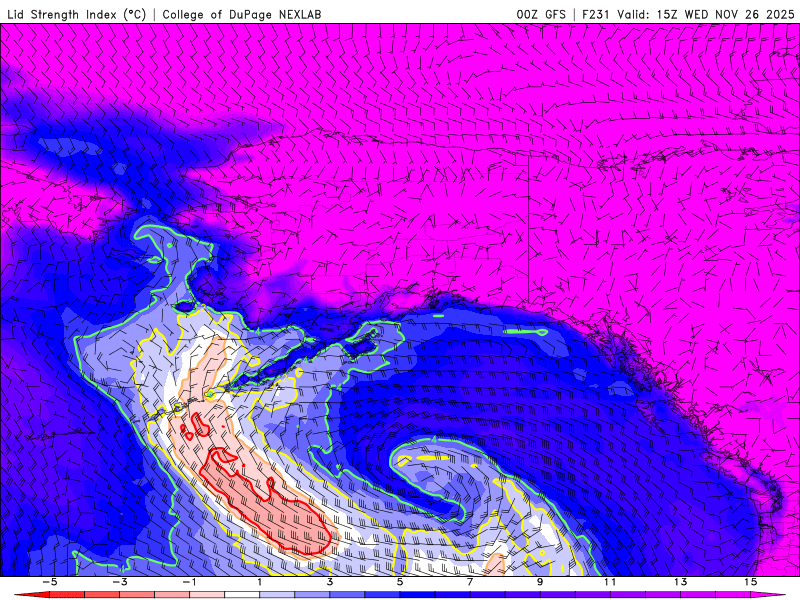
Task: Click the 11 colorbar scale label
Action: pos(610,582)
